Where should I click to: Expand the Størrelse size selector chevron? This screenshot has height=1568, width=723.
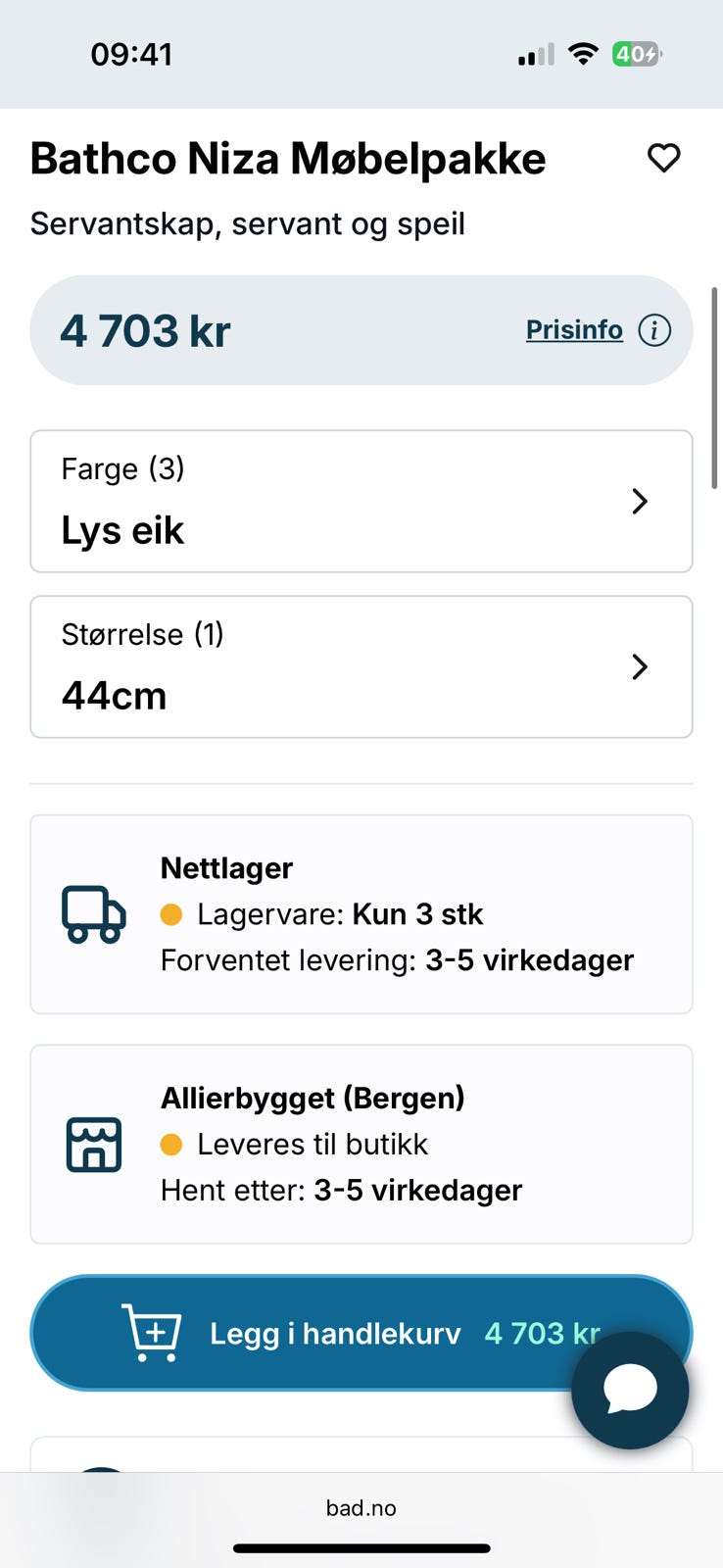click(x=640, y=666)
